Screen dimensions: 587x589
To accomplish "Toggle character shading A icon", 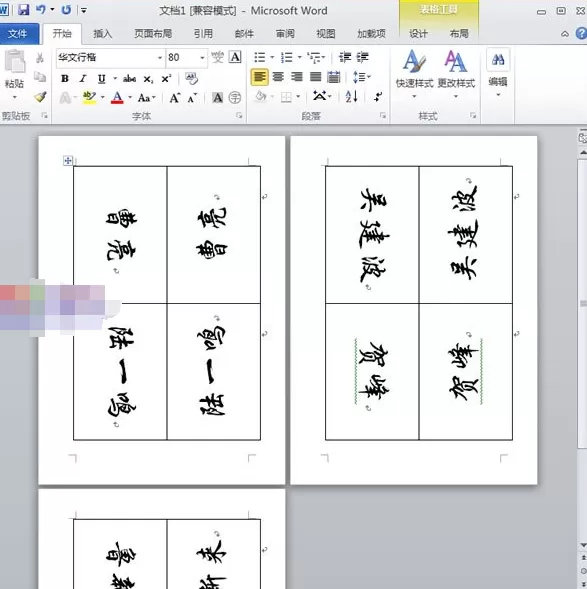I will pos(217,98).
